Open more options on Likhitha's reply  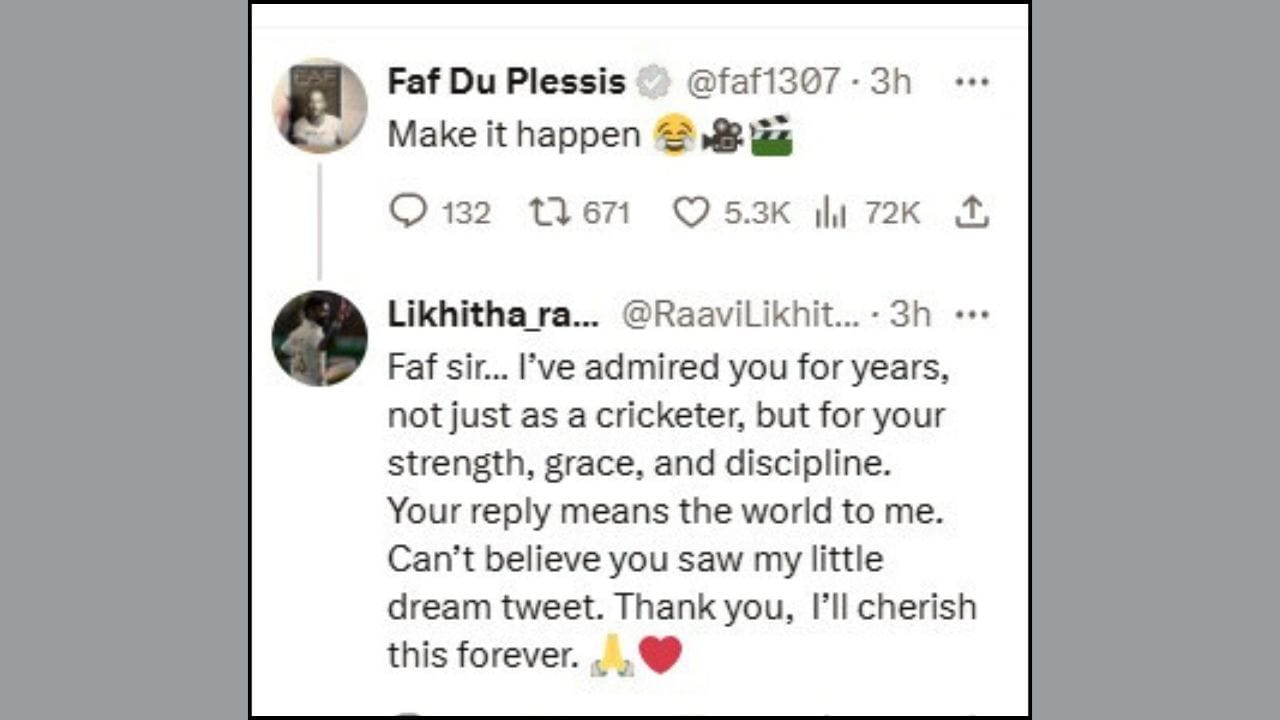(972, 315)
